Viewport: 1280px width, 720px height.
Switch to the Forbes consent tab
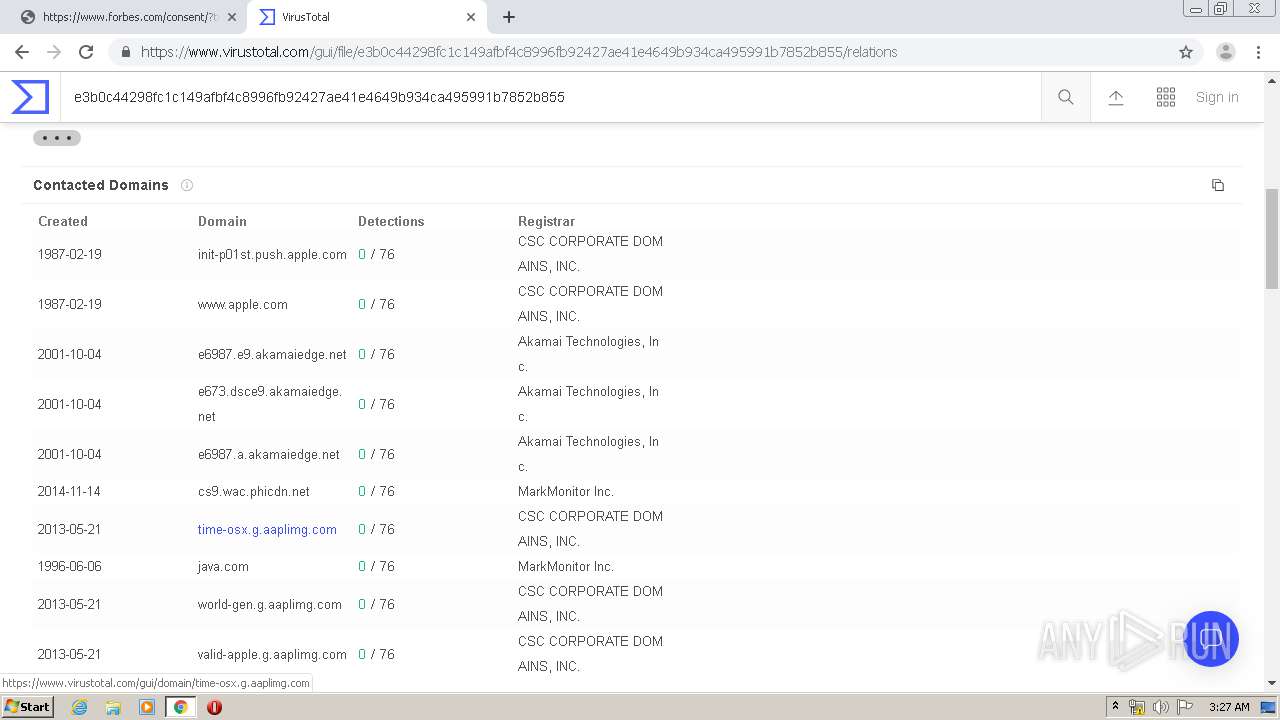pyautogui.click(x=128, y=17)
